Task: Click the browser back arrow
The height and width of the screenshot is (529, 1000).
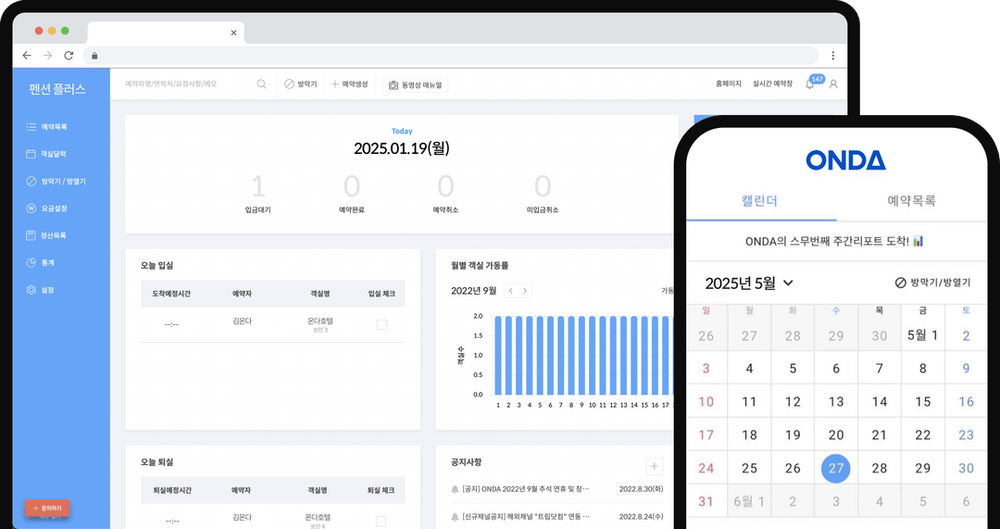Action: coord(27,56)
